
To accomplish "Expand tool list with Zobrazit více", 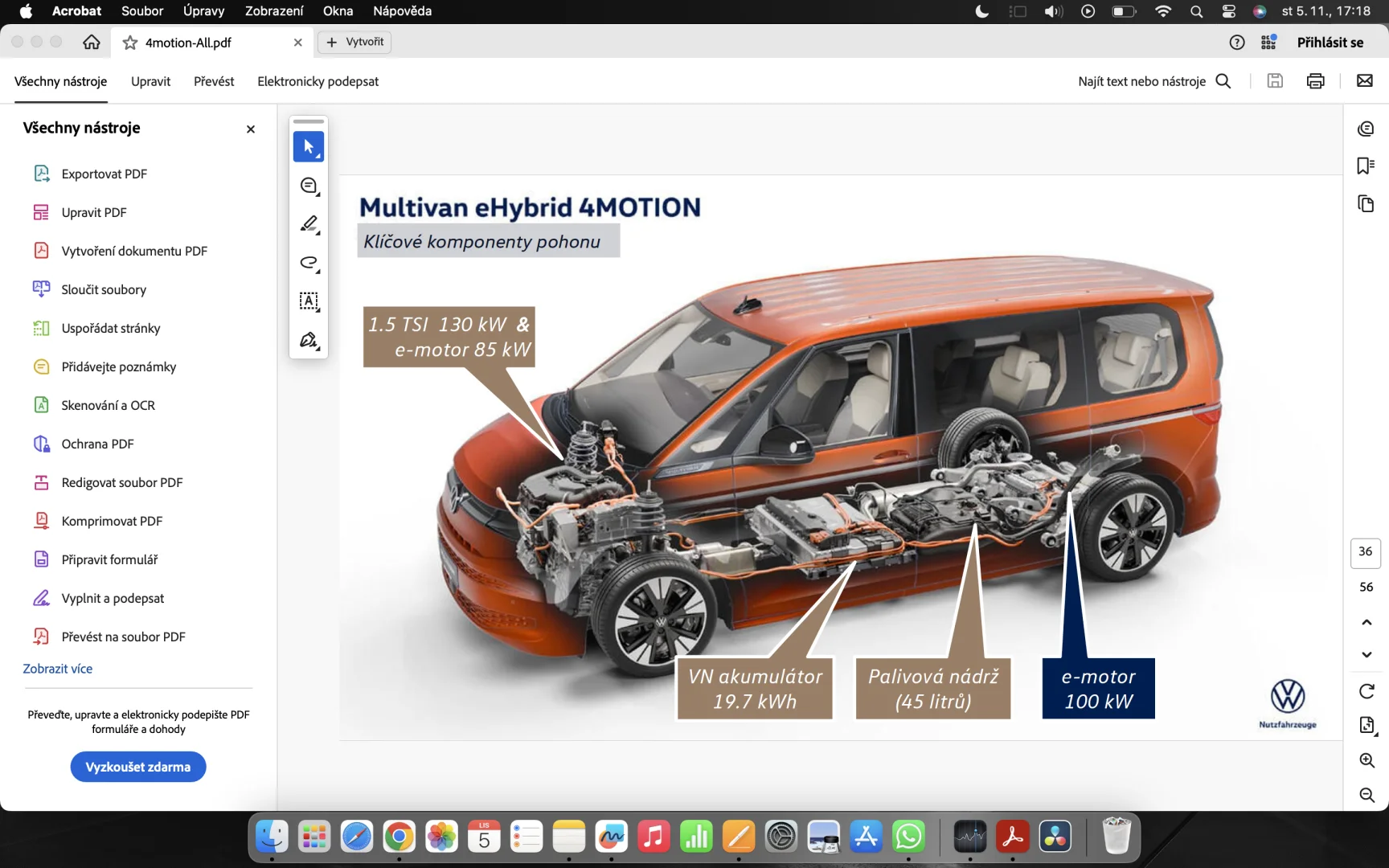I will pyautogui.click(x=58, y=669).
